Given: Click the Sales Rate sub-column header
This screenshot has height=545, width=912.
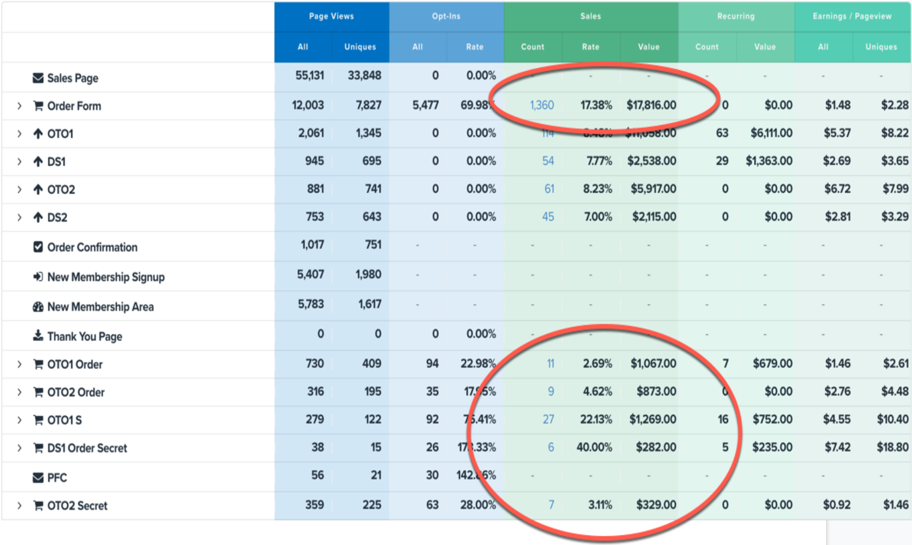Looking at the screenshot, I should point(590,47).
